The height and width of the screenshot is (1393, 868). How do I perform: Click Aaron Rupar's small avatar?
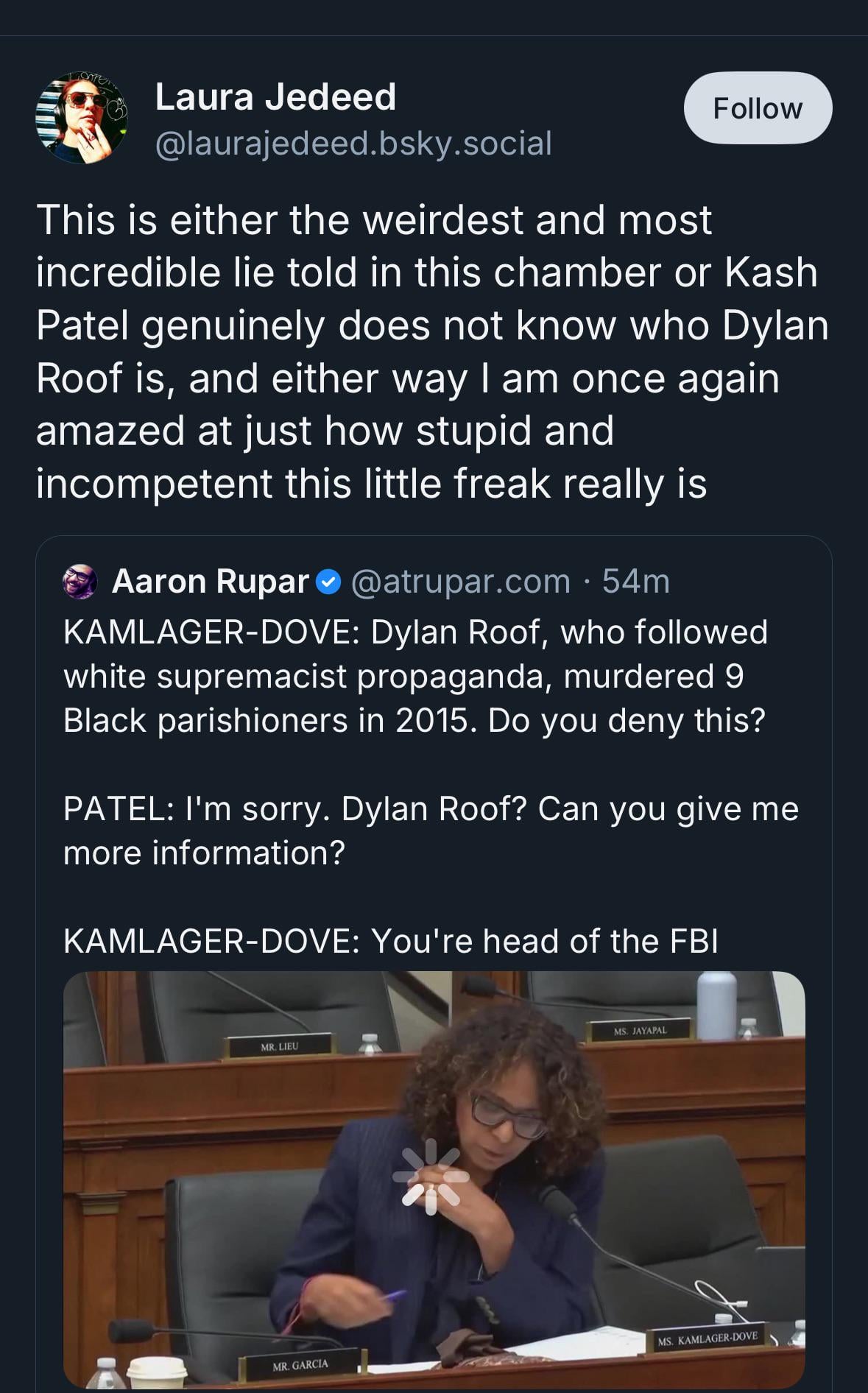click(80, 582)
